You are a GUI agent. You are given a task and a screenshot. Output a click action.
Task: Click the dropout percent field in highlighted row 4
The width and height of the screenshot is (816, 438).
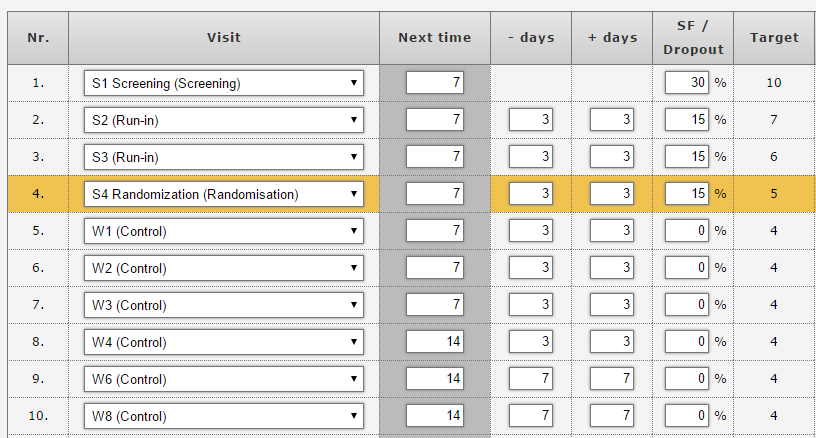[x=687, y=194]
